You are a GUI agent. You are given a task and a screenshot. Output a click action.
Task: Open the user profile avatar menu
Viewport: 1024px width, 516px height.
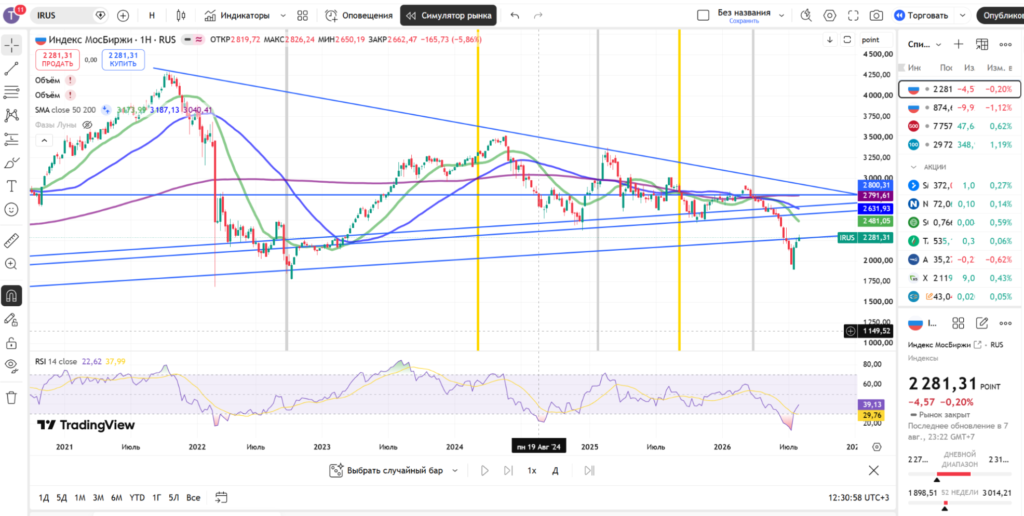(13, 14)
